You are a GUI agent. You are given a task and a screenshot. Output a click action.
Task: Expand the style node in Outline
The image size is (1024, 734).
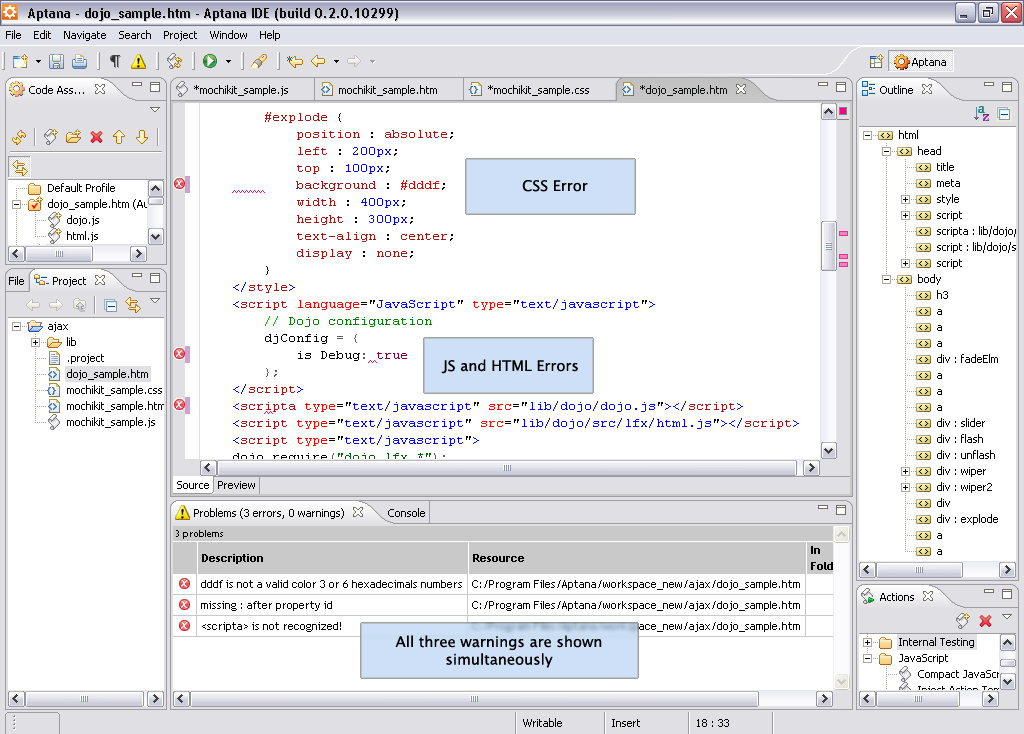pos(905,200)
